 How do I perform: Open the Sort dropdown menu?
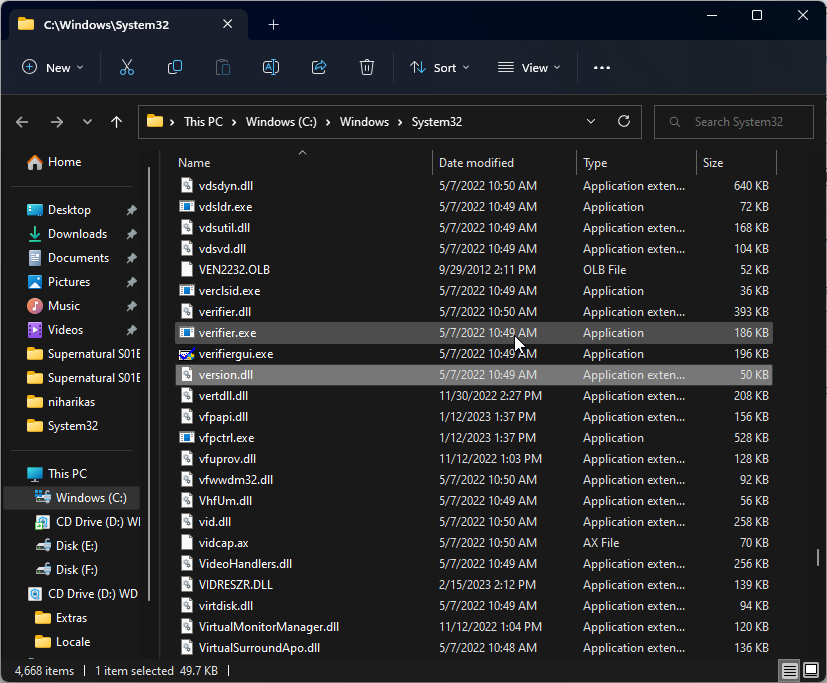pyautogui.click(x=439, y=67)
